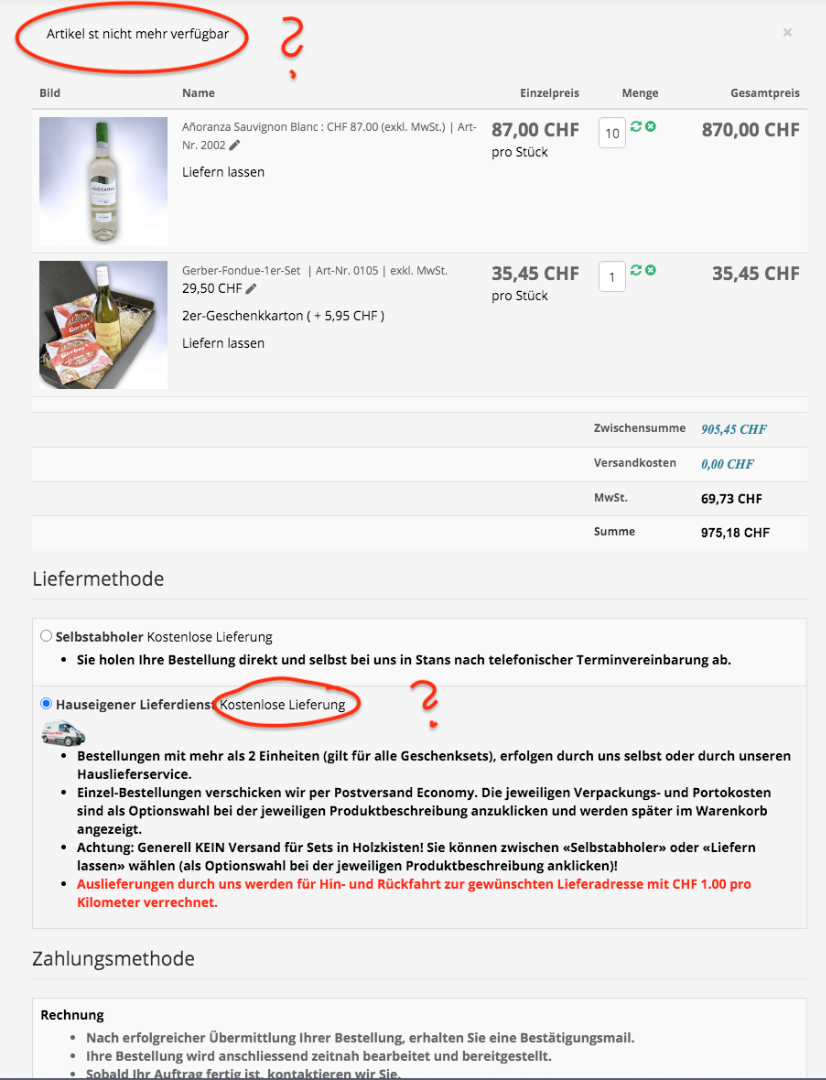The height and width of the screenshot is (1080, 826).
Task: Select the Hauseigener Lieferdienst radio button
Action: click(x=46, y=703)
